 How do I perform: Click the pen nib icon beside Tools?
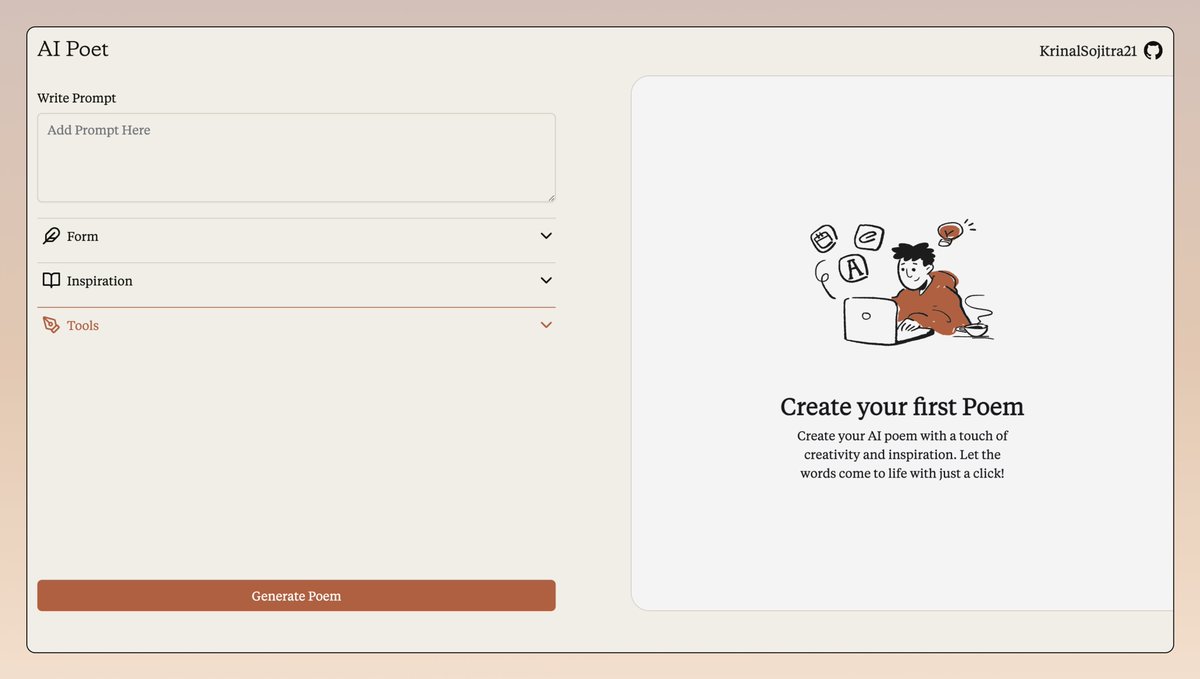click(51, 325)
